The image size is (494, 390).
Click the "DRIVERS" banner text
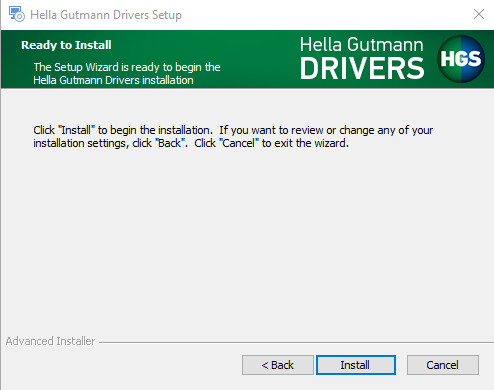pyautogui.click(x=362, y=68)
